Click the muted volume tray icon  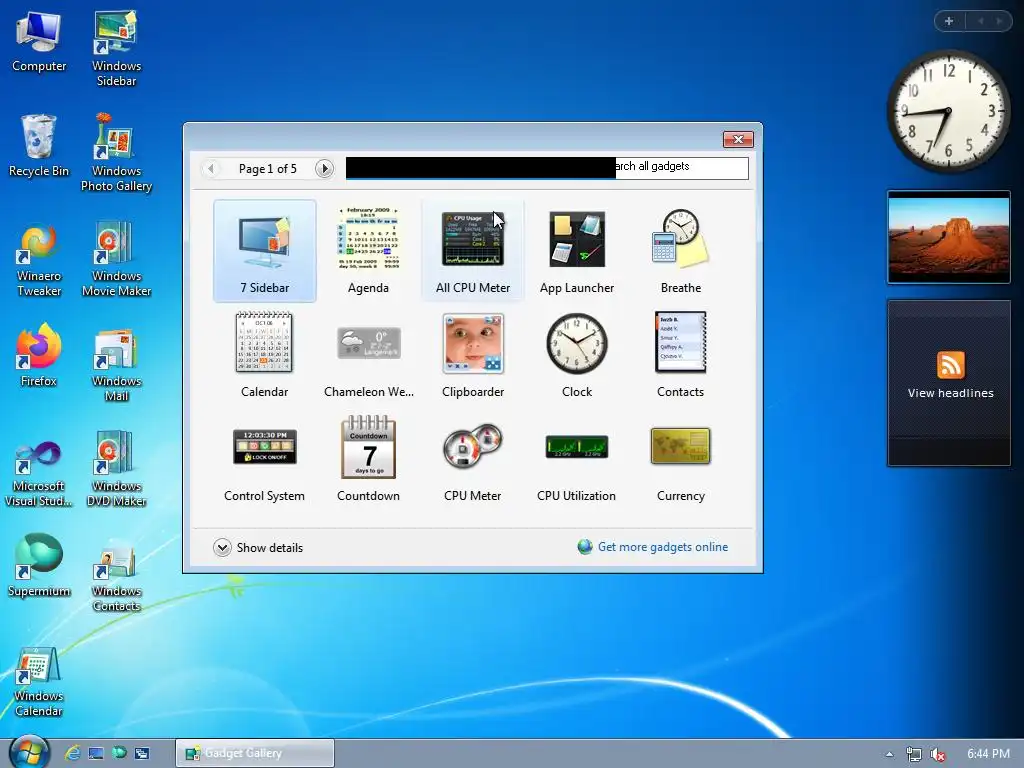click(938, 754)
